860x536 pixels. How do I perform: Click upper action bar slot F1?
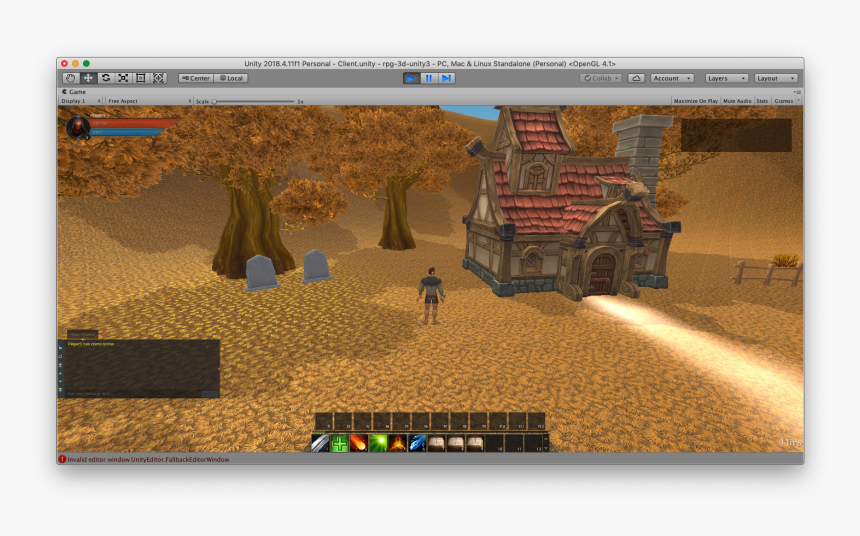[x=324, y=421]
